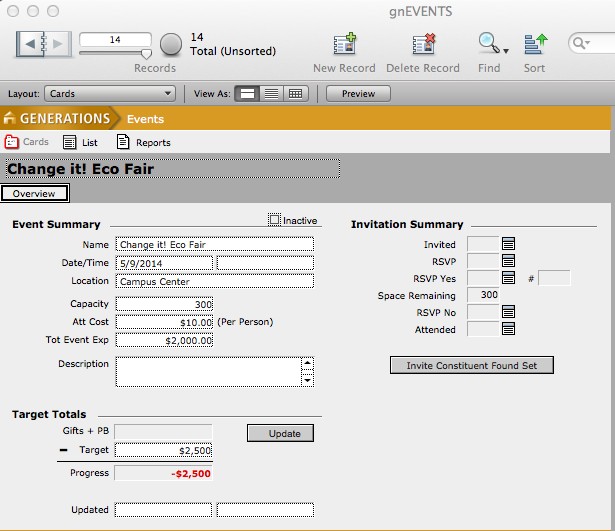
Task: Click the Location field with Campus Center
Action: point(214,281)
